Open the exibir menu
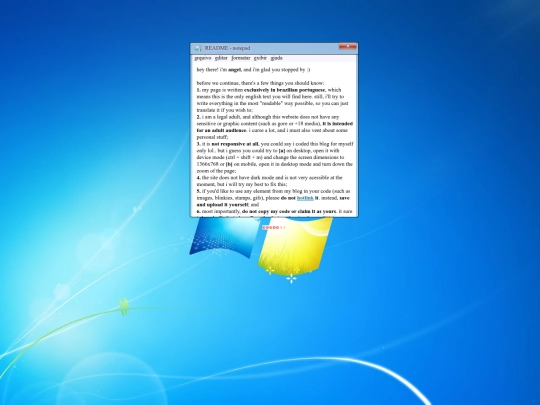The width and height of the screenshot is (540, 405). click(x=260, y=58)
